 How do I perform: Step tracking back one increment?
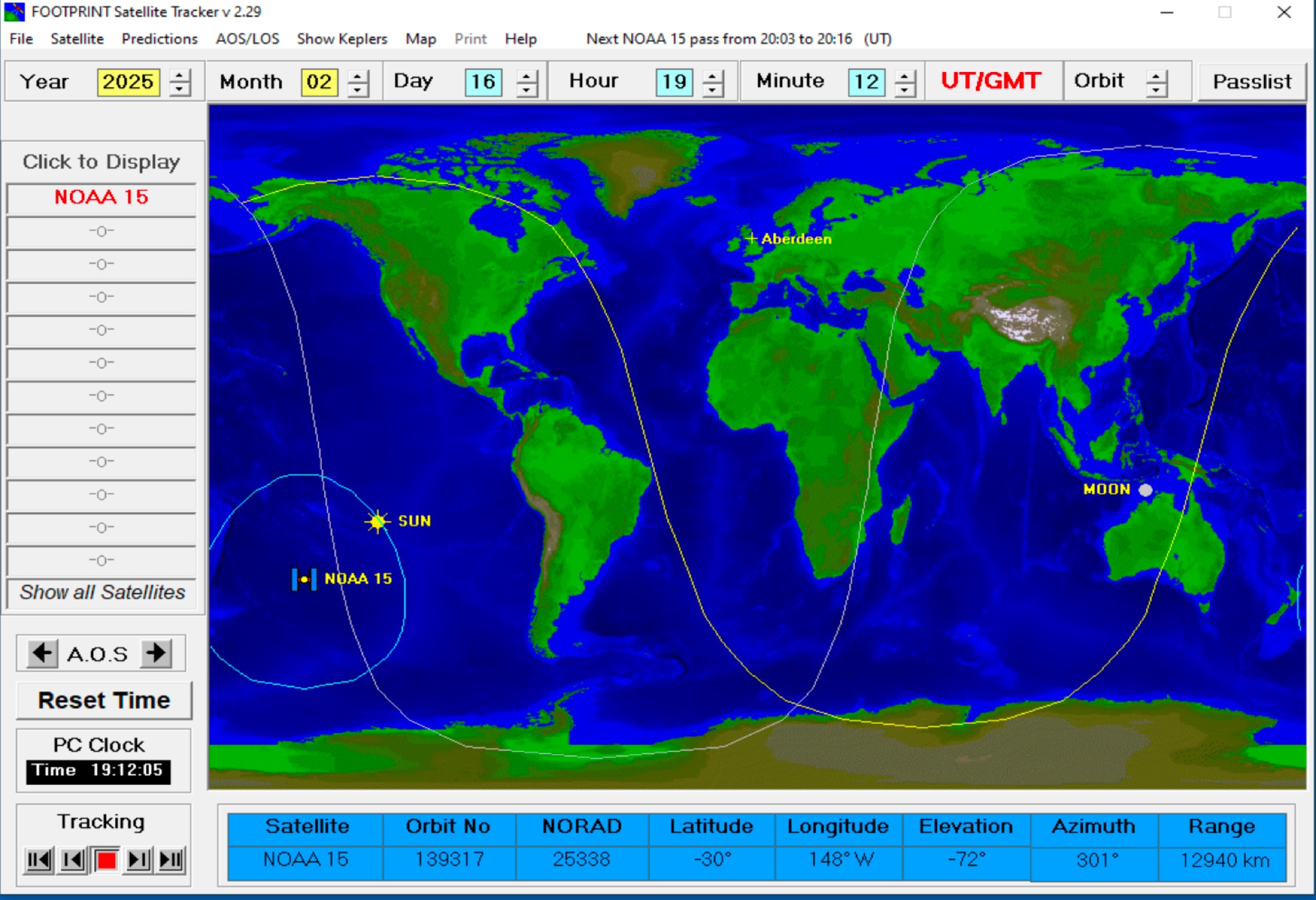click(73, 860)
